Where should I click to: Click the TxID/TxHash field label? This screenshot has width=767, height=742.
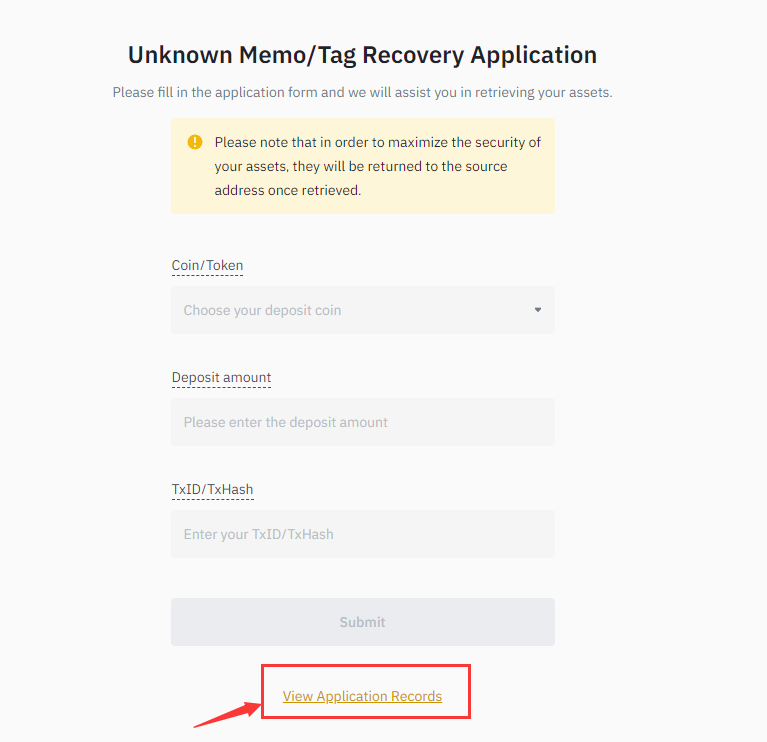click(212, 490)
